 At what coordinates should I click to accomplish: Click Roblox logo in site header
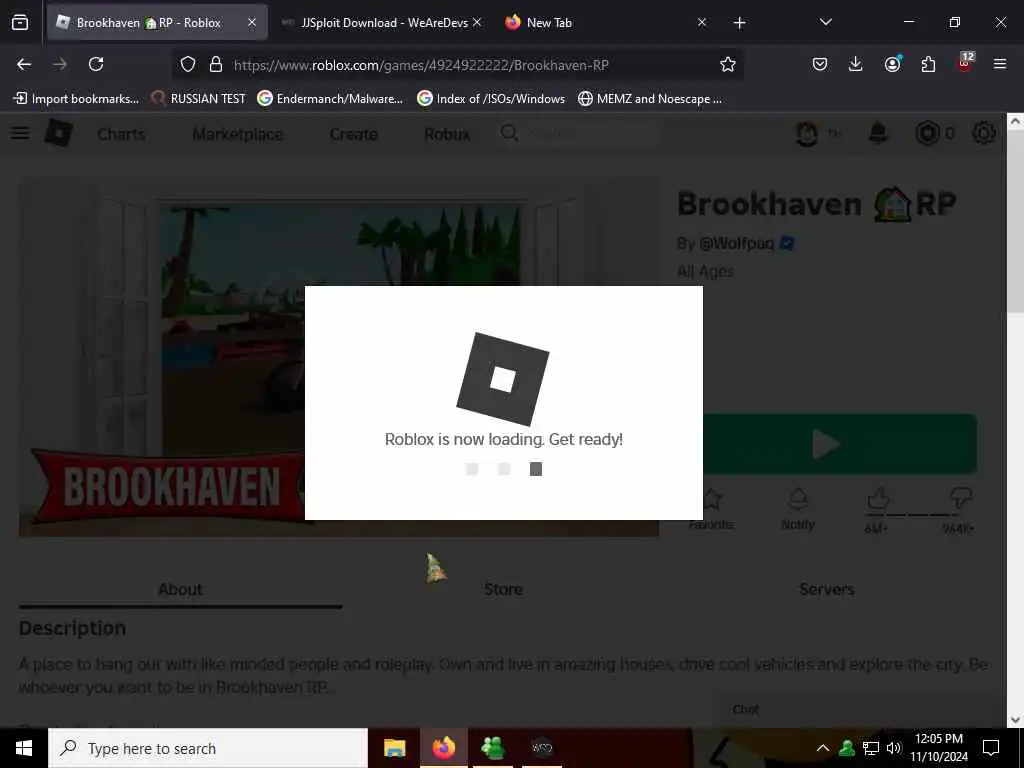point(58,133)
